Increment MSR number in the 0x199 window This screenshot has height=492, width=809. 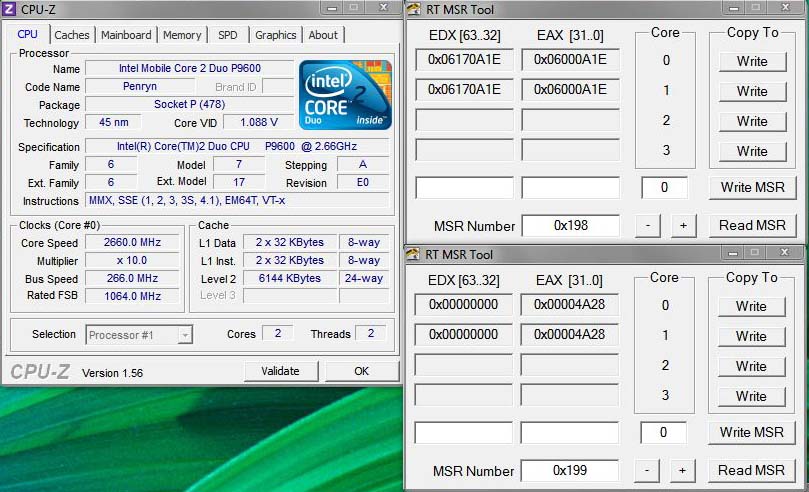[683, 470]
